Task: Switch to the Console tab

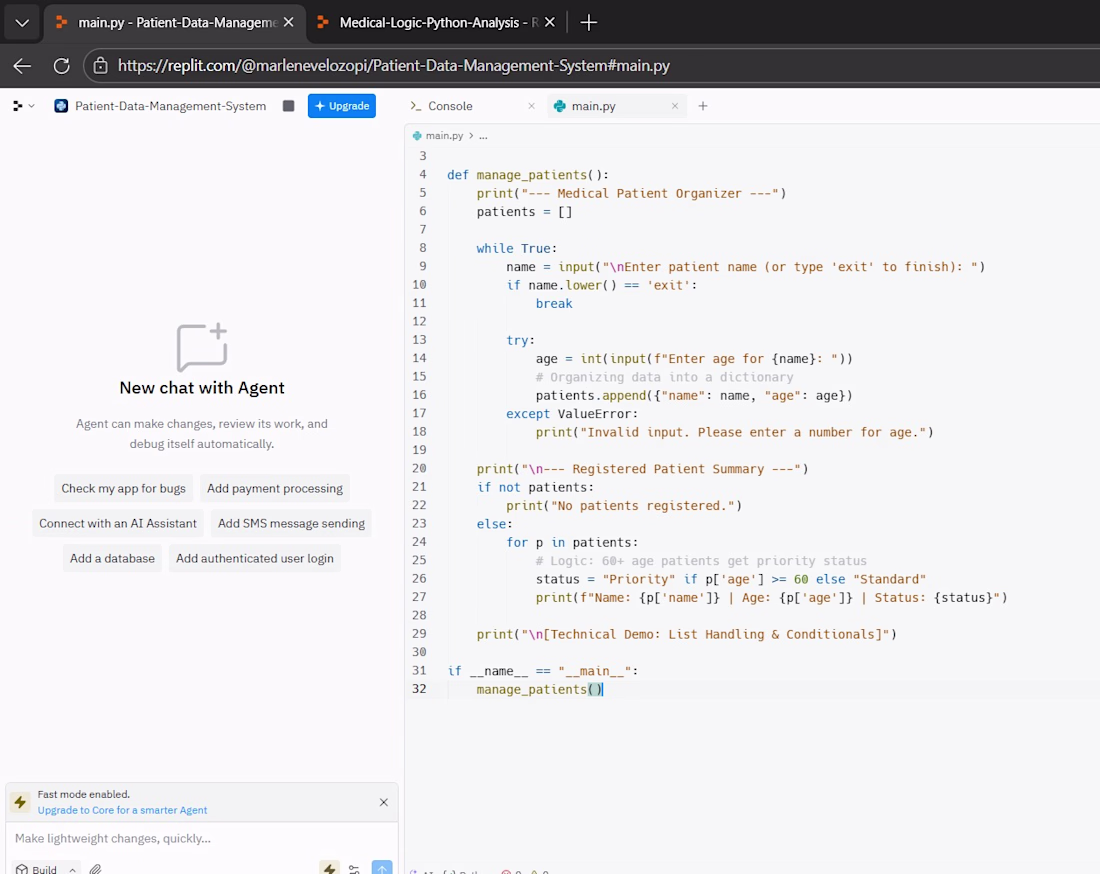Action: pyautogui.click(x=449, y=106)
